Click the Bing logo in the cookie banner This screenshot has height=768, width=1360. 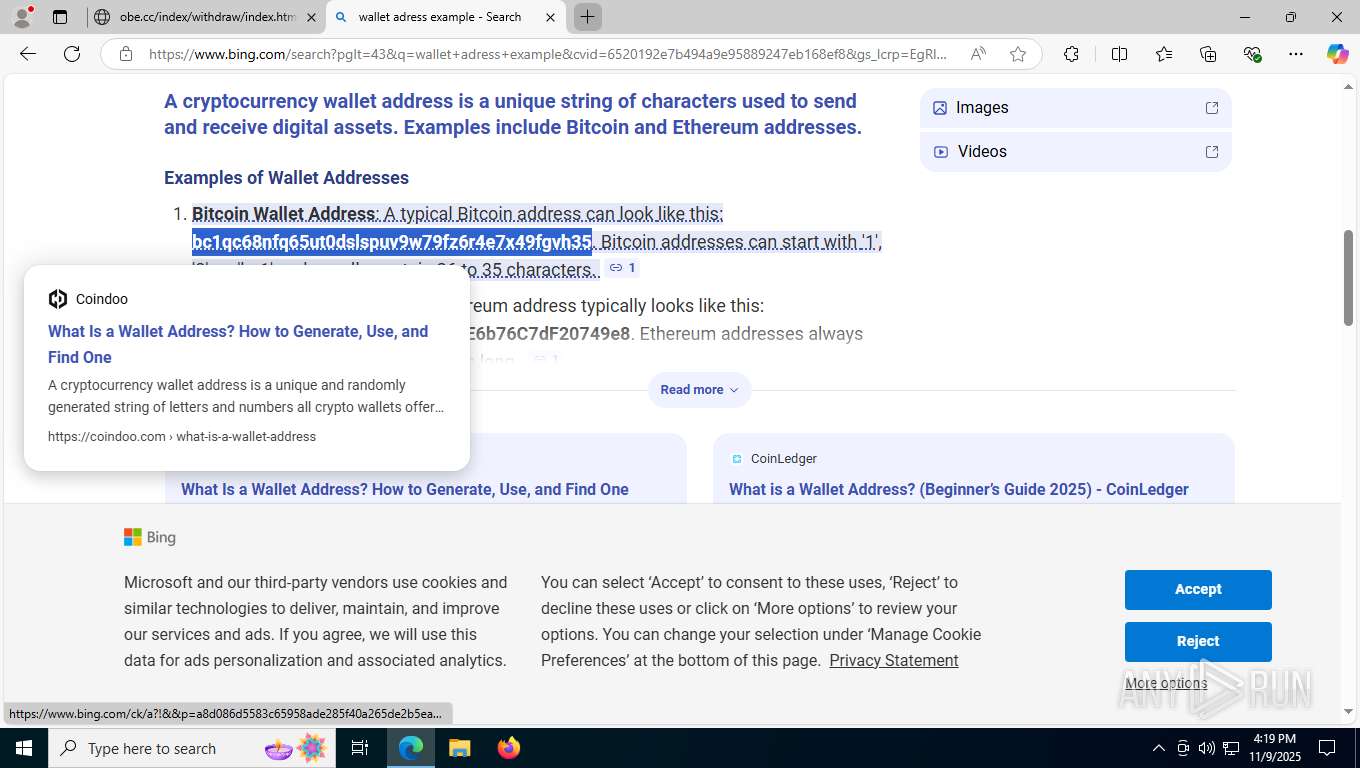point(150,537)
